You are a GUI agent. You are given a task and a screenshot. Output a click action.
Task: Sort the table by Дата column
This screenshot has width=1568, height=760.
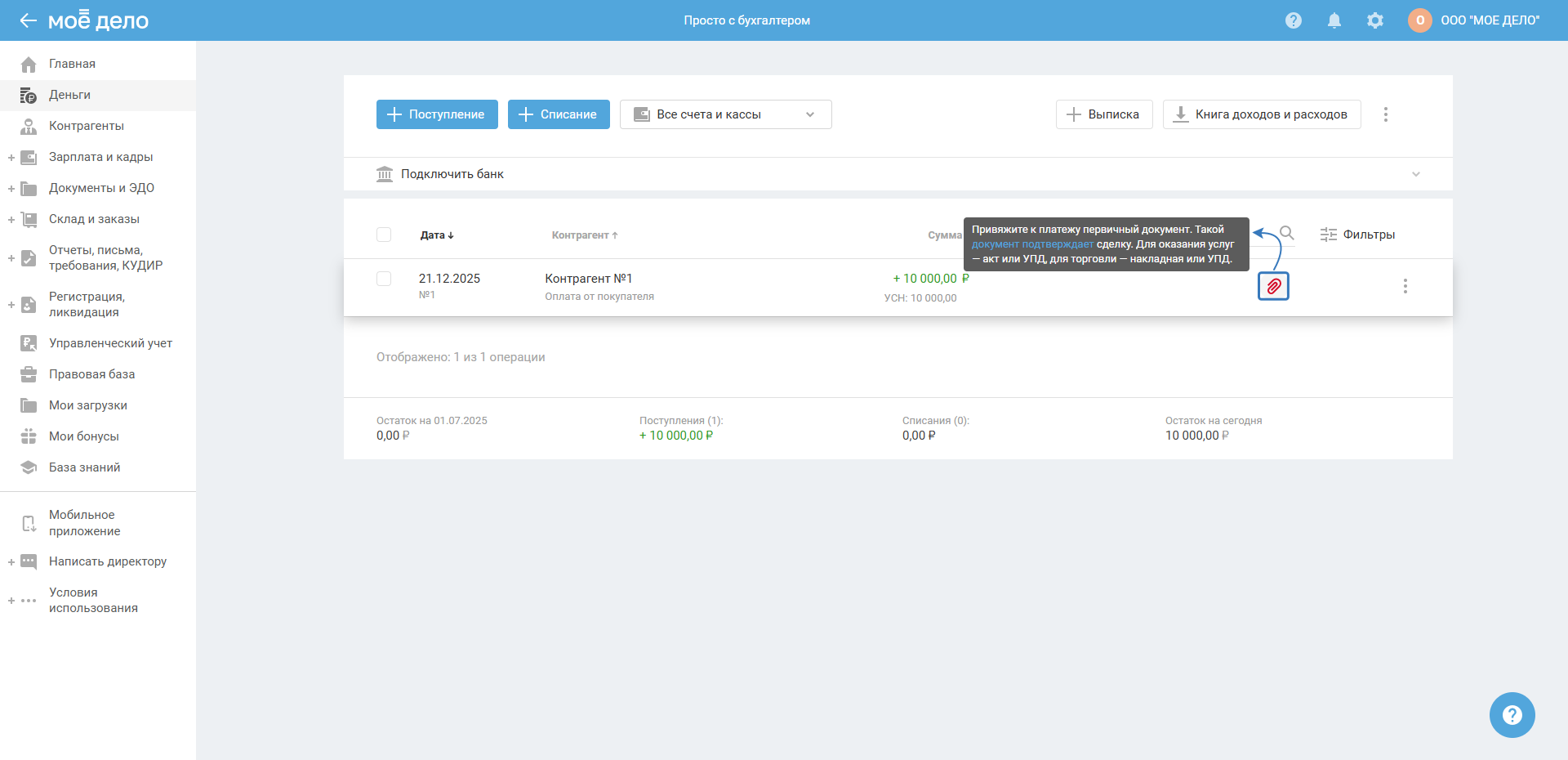click(x=436, y=235)
